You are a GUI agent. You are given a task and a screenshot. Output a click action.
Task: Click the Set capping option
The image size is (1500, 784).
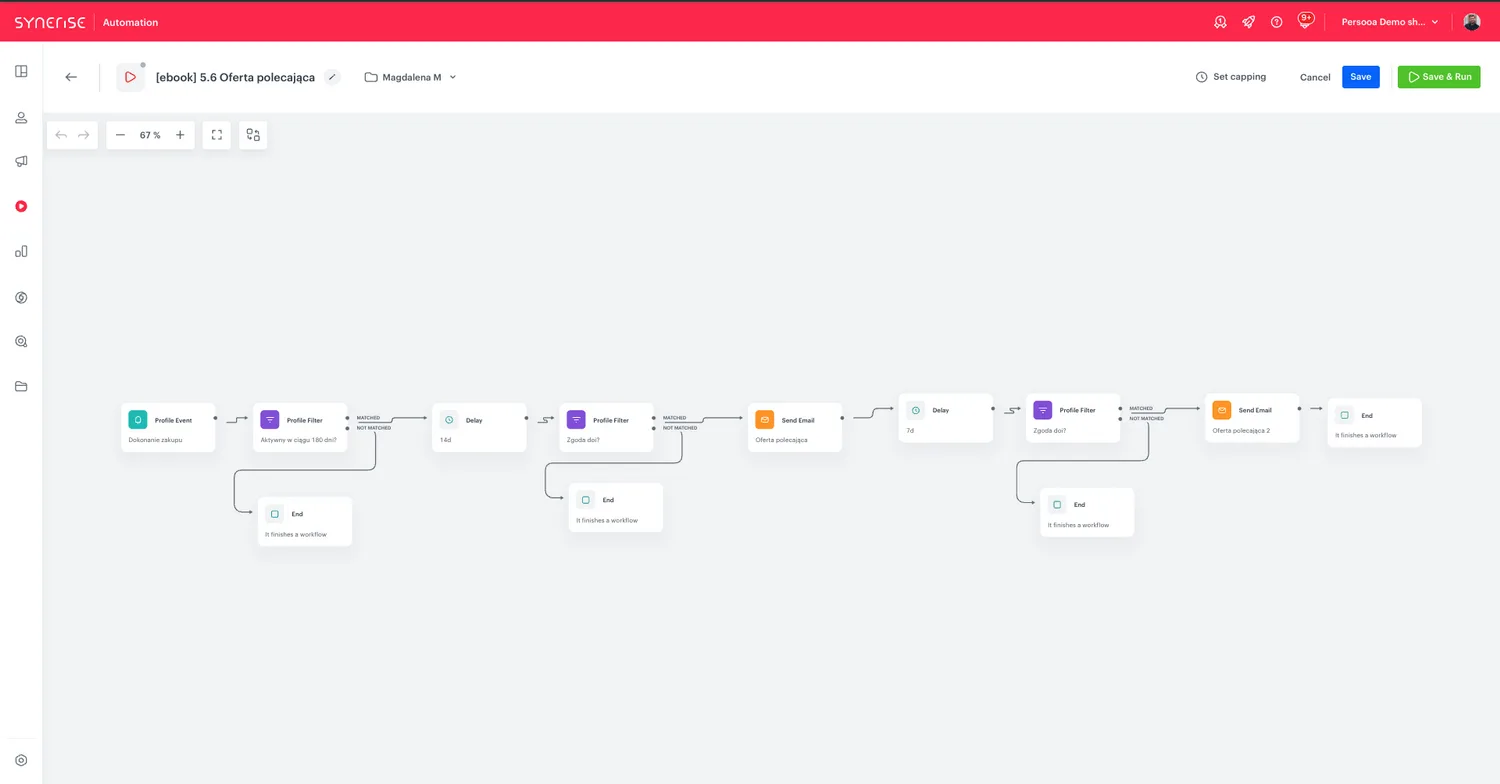1231,77
